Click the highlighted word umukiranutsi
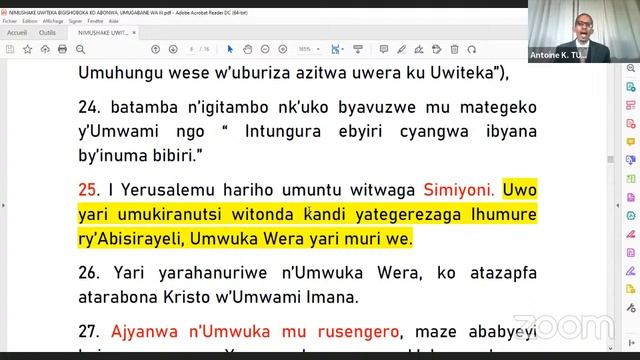 (169, 214)
